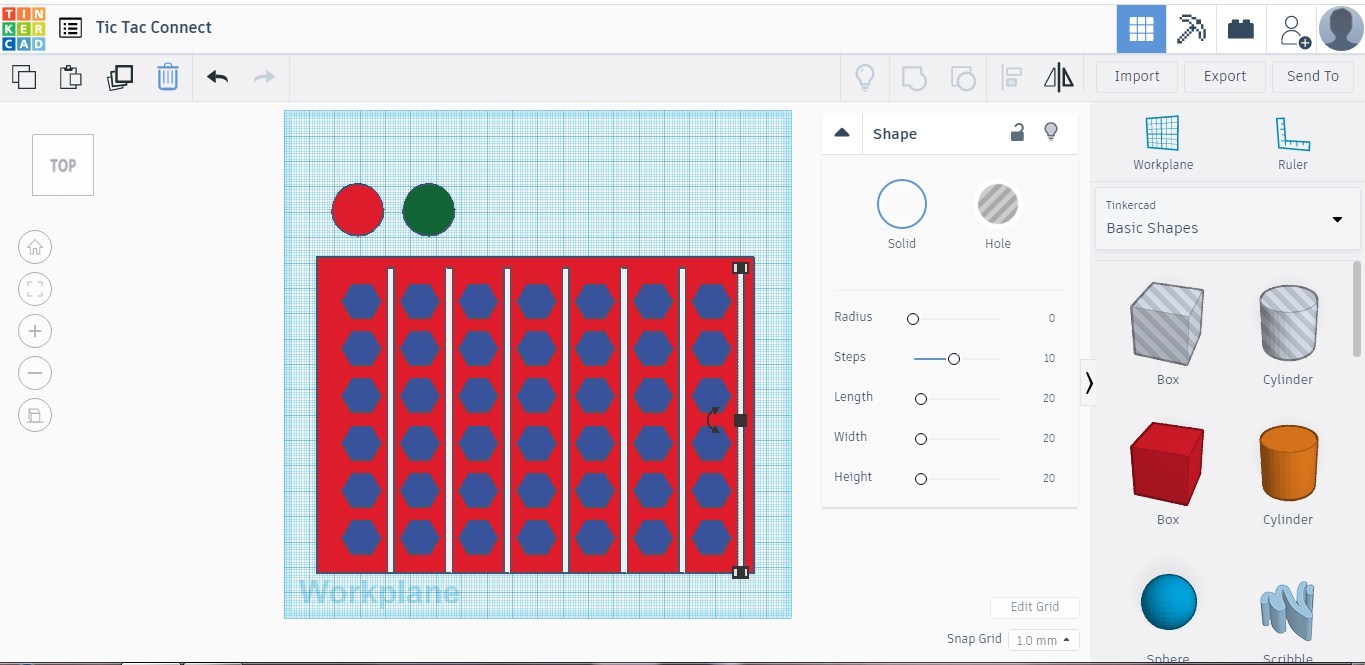The image size is (1365, 665).
Task: Click the Tinkercad logo
Action: [x=23, y=27]
